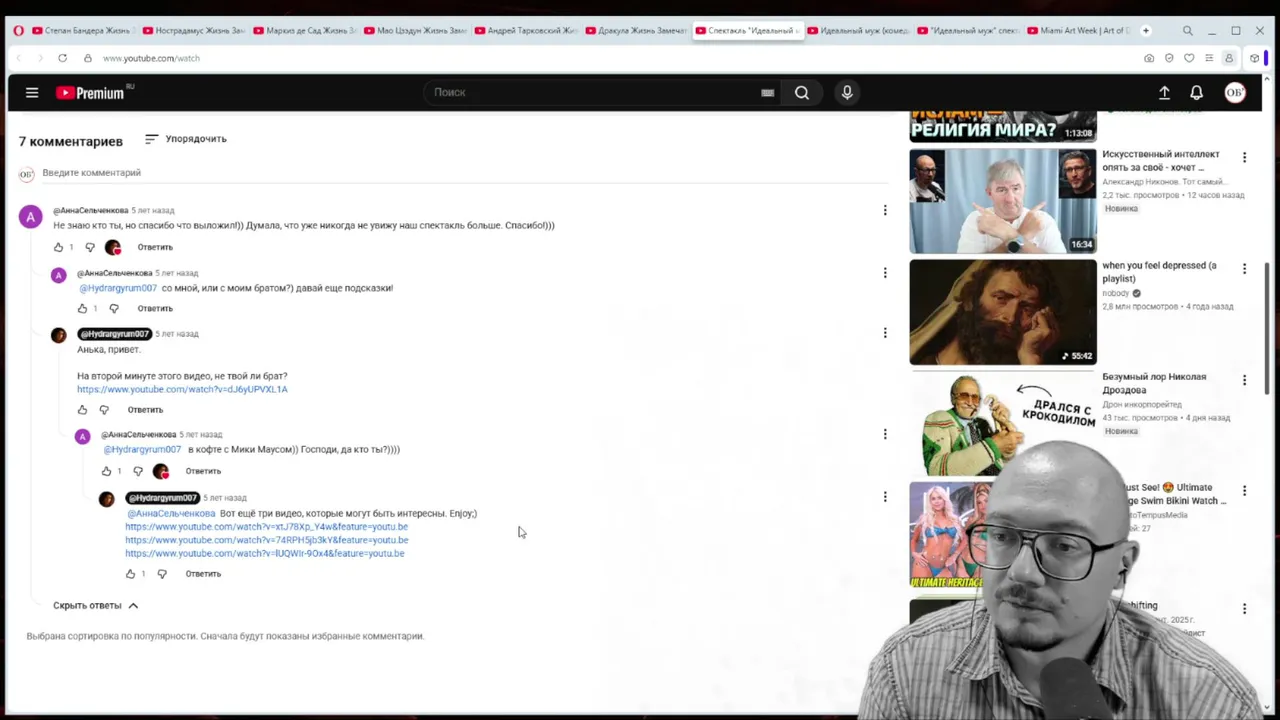
Task: Open the notifications bell
Action: (1196, 93)
